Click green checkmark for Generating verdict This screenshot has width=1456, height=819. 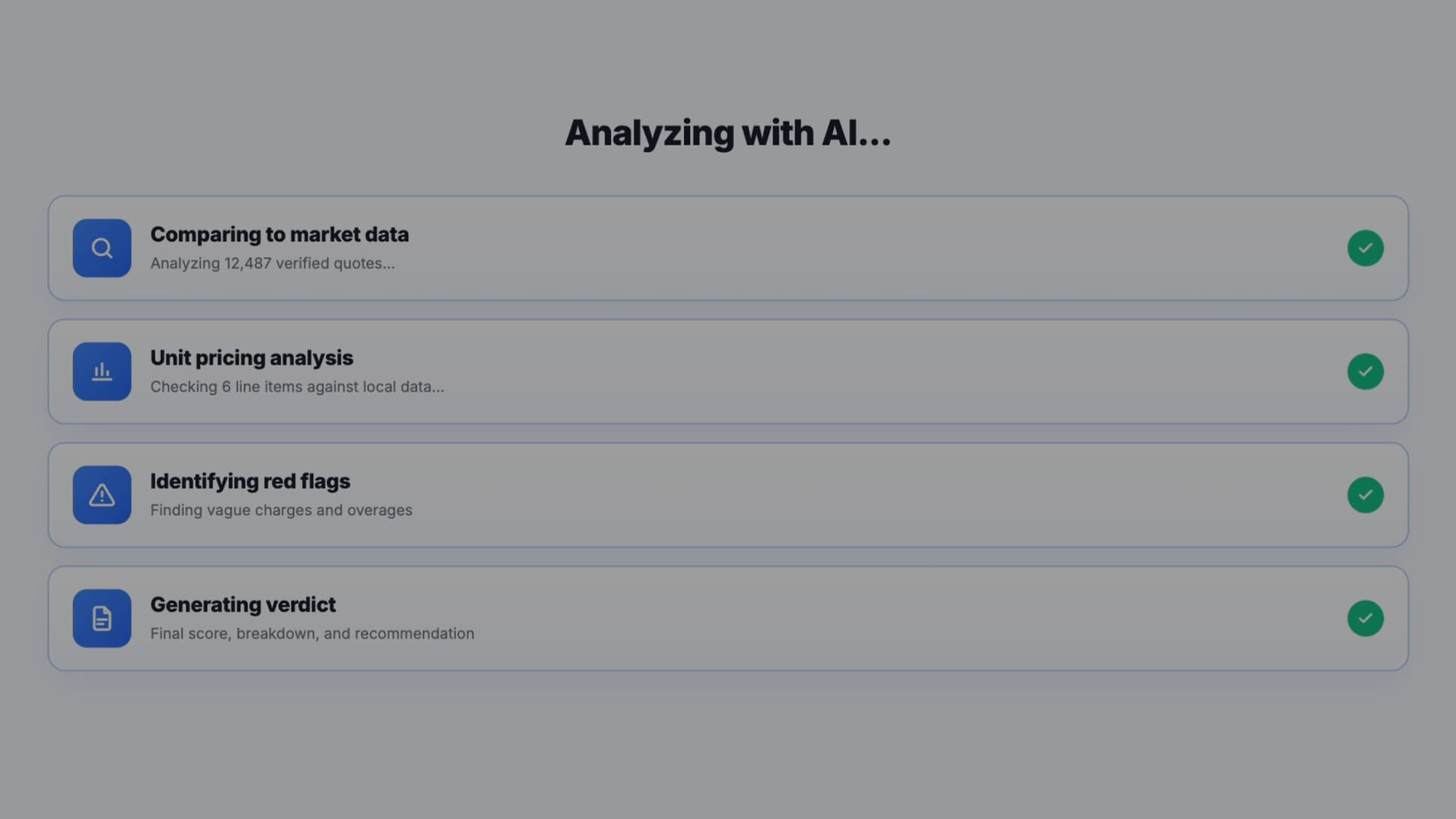pos(1365,619)
